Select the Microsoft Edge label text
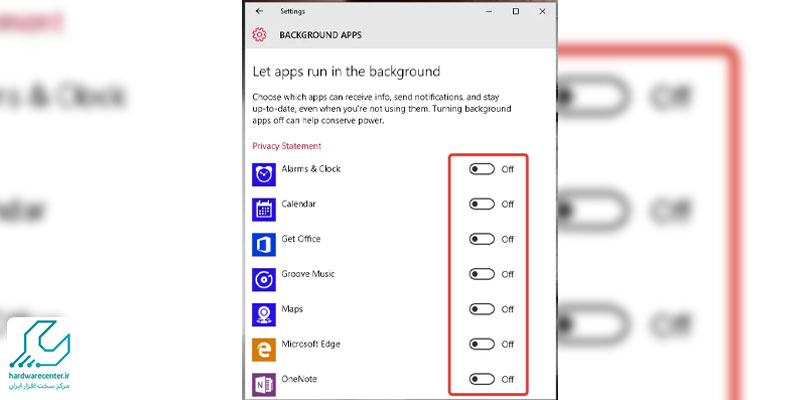Viewport: 800px width, 400px height. [x=311, y=344]
